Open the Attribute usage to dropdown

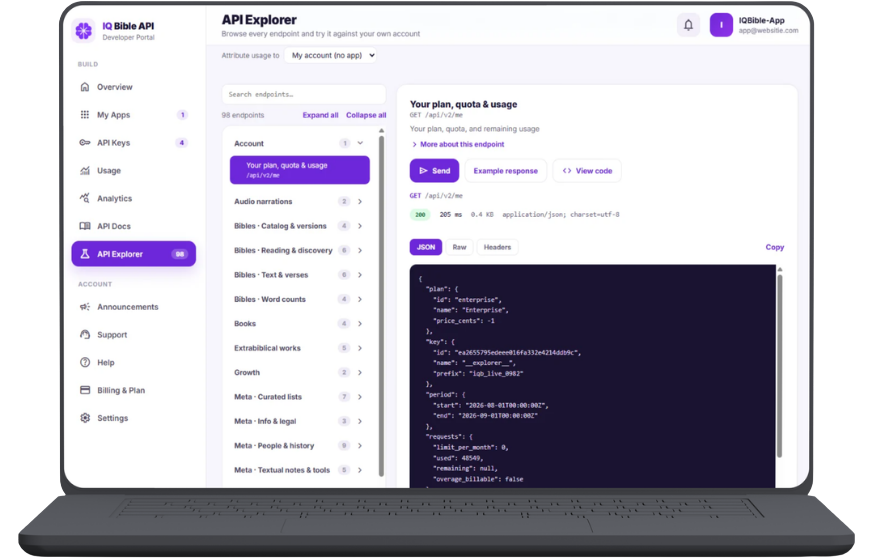click(x=330, y=55)
